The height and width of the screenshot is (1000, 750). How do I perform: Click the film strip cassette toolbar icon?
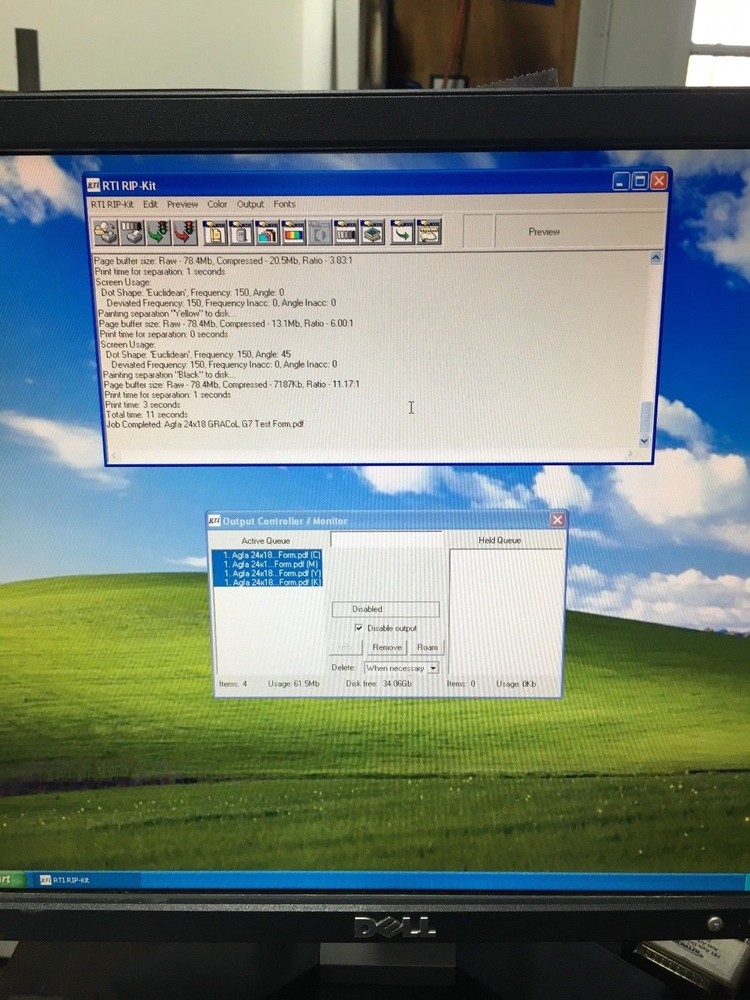pyautogui.click(x=346, y=233)
